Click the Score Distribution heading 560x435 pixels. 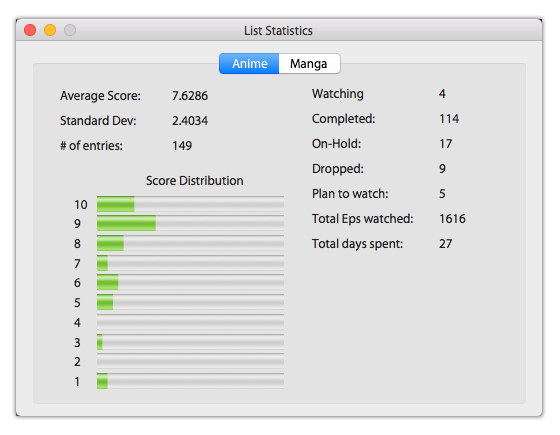coord(195,181)
